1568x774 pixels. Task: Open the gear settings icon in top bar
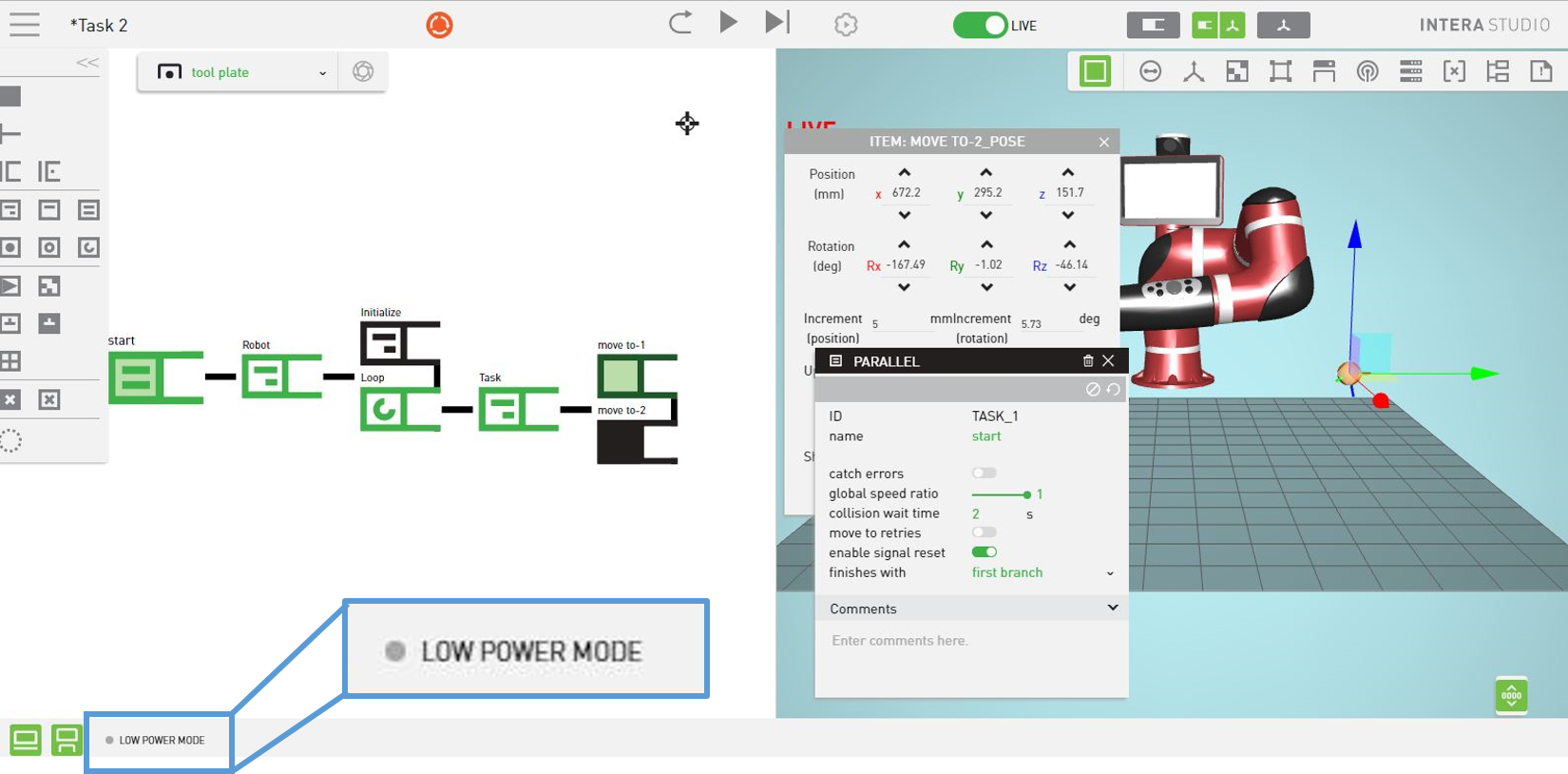click(x=846, y=25)
